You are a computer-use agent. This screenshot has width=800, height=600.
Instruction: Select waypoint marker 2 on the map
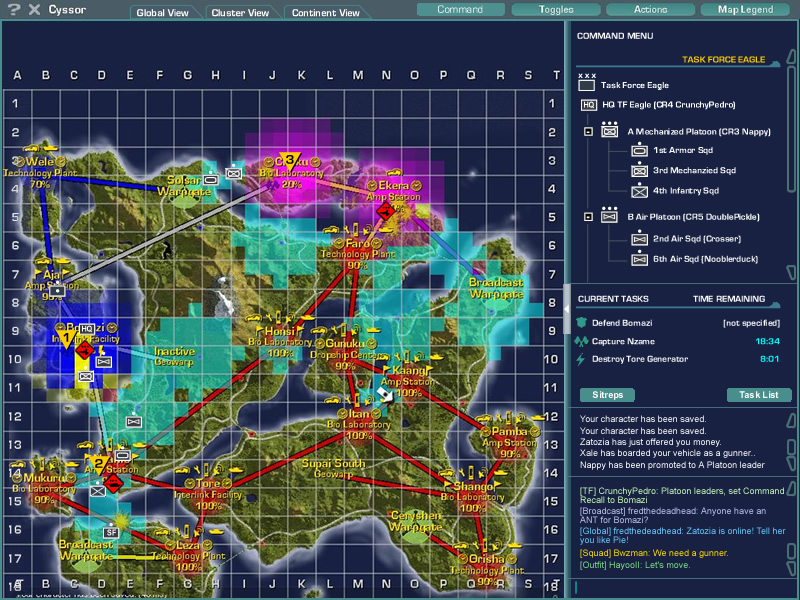(100, 465)
